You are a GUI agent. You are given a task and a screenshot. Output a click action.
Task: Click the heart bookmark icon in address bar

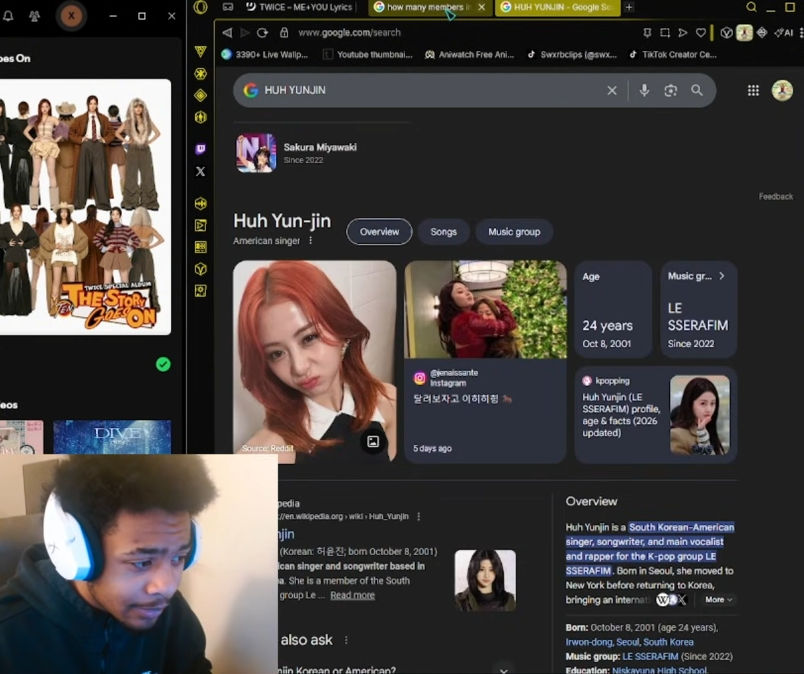pos(700,33)
